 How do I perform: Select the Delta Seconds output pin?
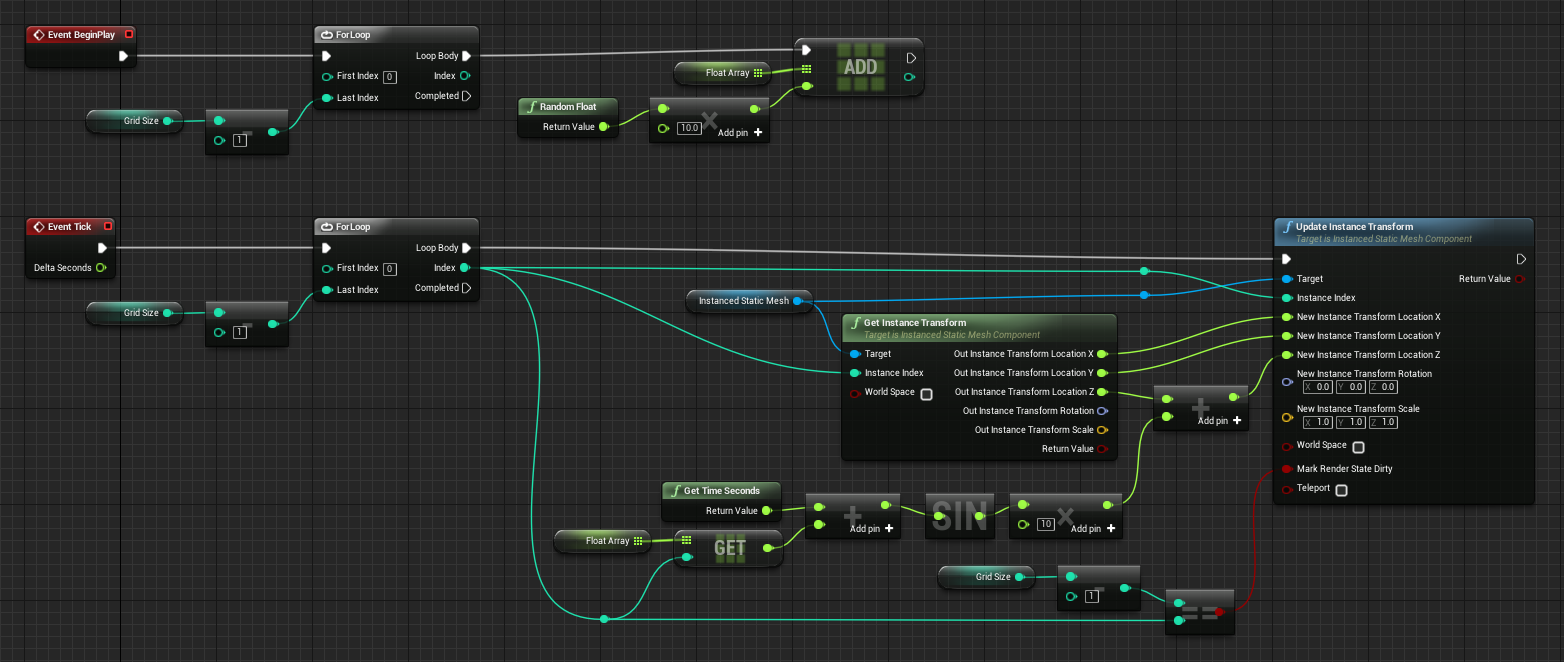[x=101, y=268]
